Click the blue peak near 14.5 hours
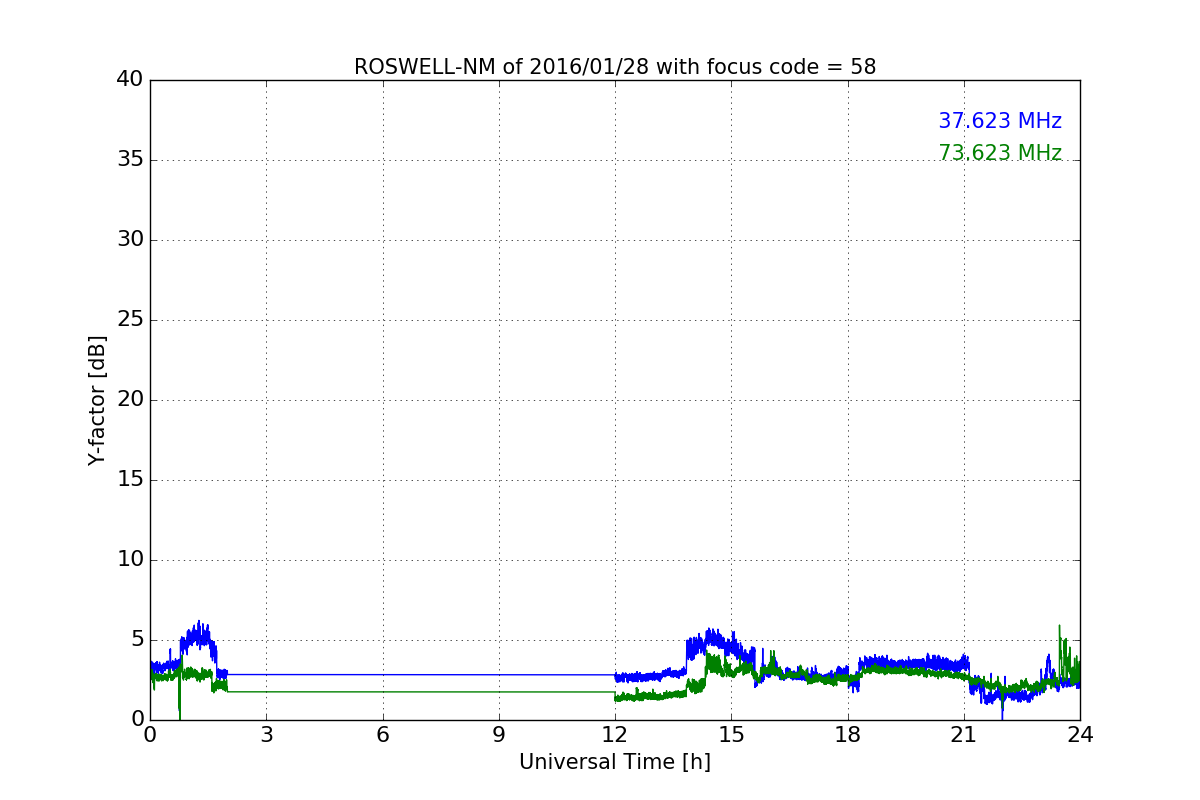Viewport: 1200px width, 800px height. pos(711,640)
